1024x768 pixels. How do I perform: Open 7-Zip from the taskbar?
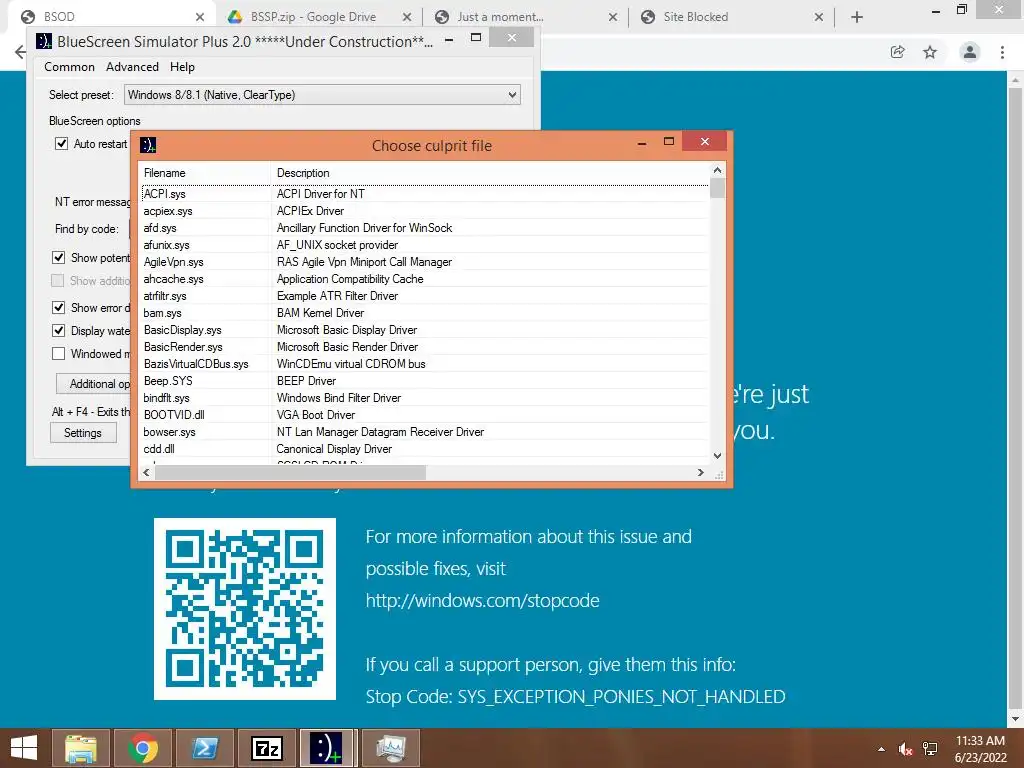pos(267,748)
